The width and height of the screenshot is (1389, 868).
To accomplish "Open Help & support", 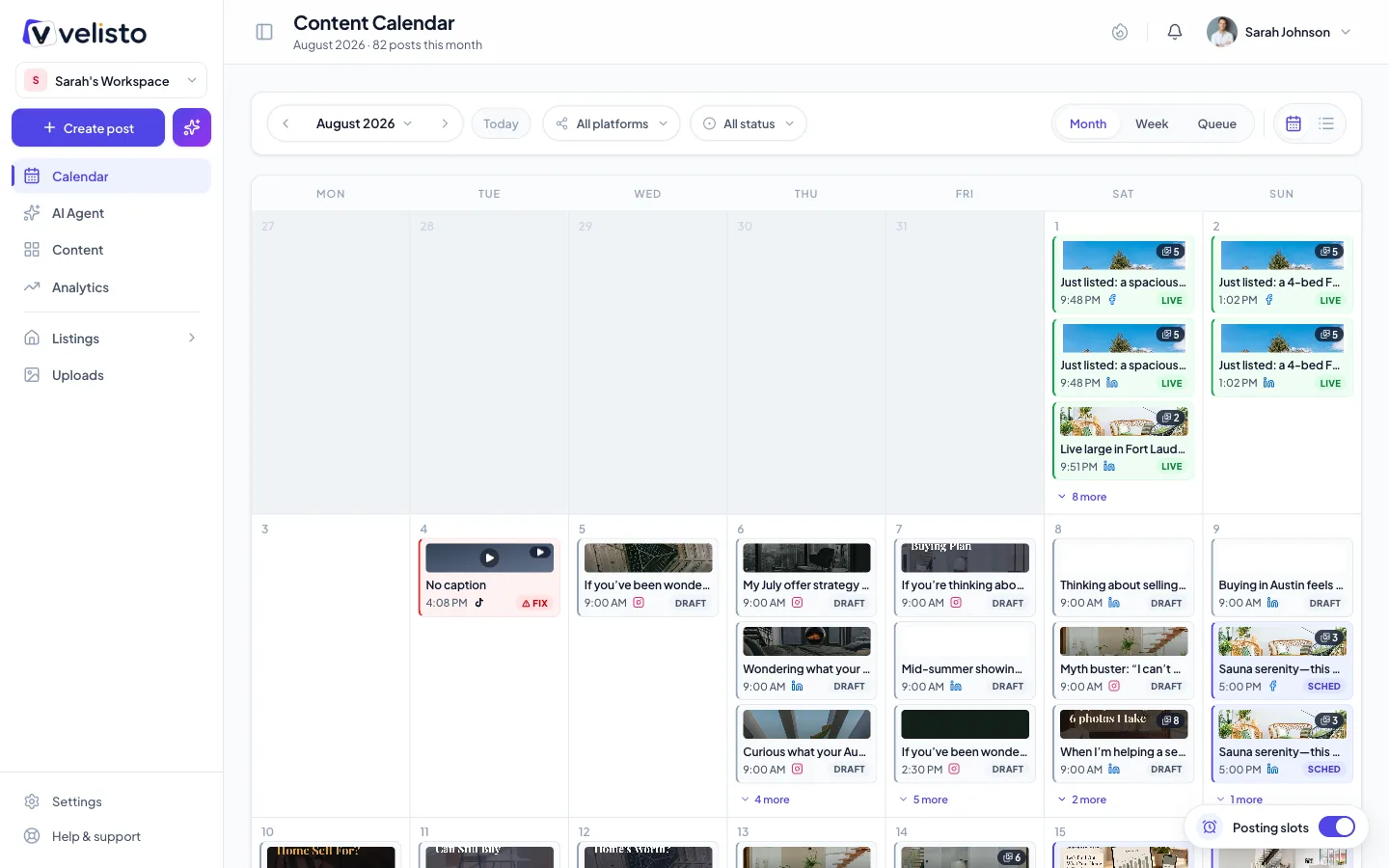I will (111, 836).
